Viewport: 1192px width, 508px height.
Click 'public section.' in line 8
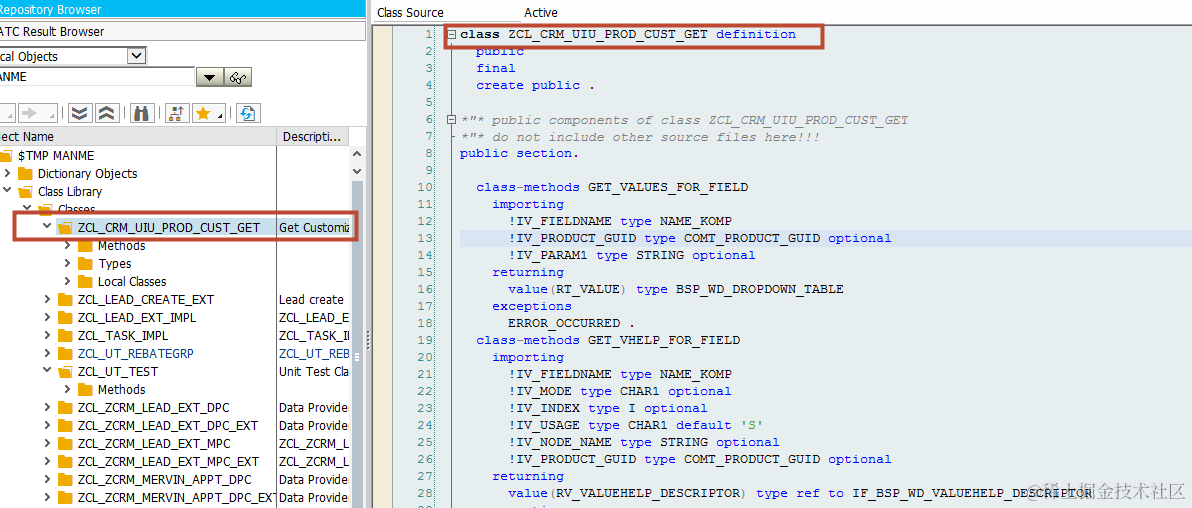(x=519, y=153)
